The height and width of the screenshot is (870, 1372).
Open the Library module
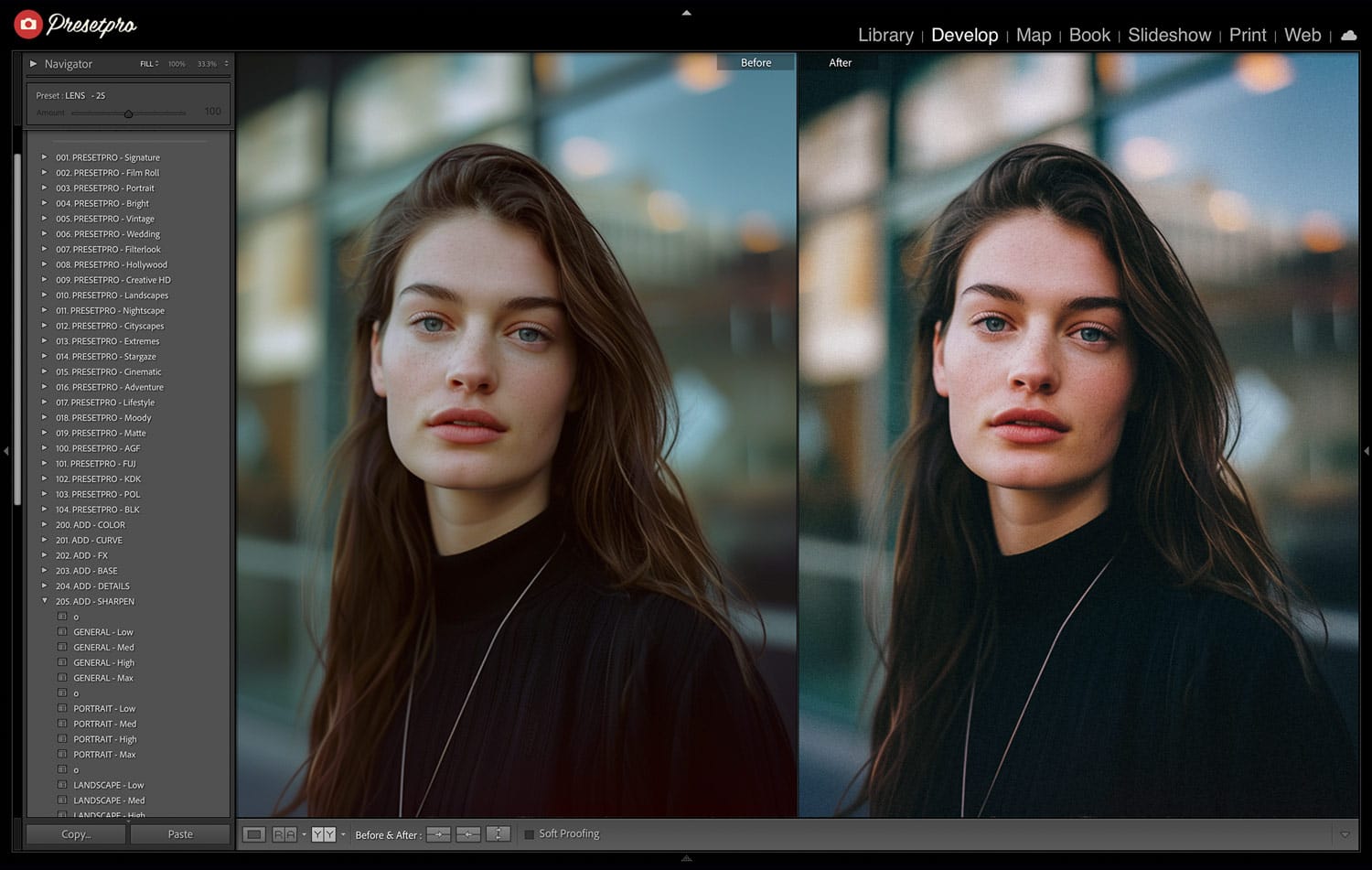(x=885, y=35)
